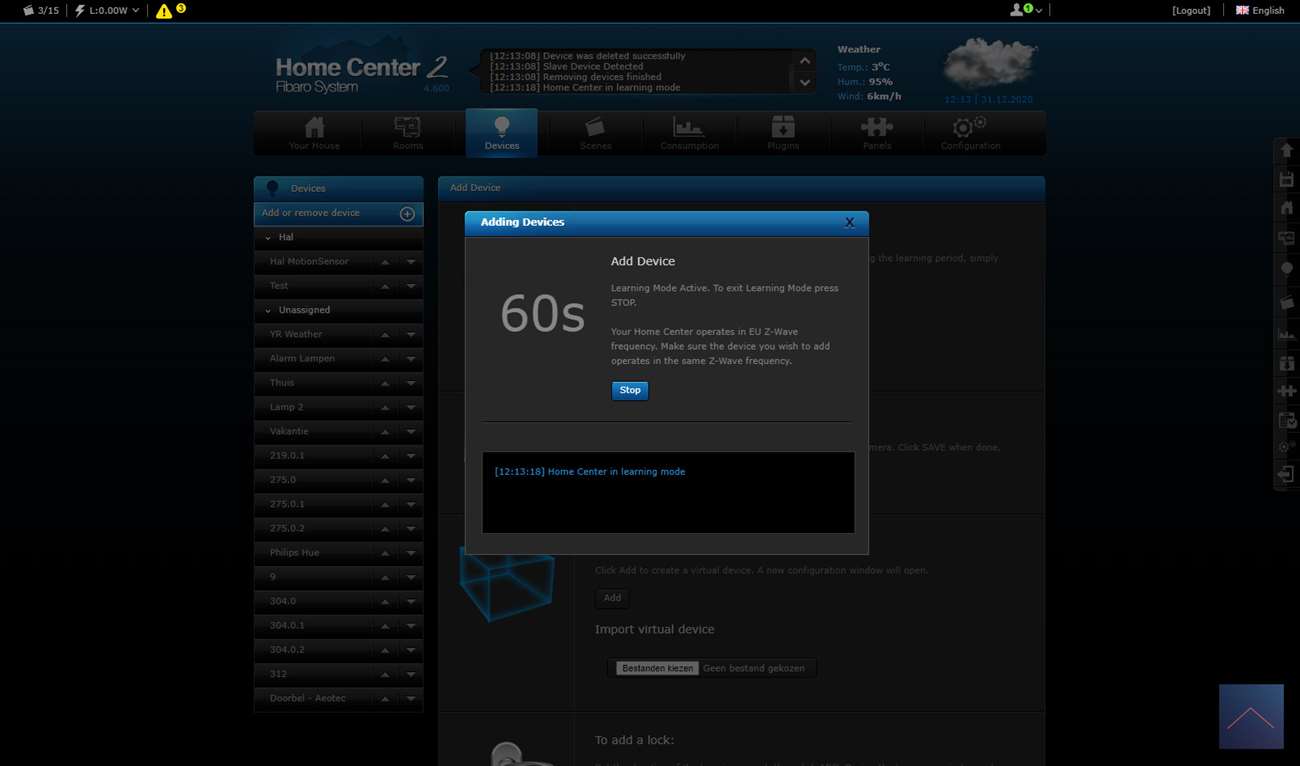Click the plus icon beside Add or remove device
Screen dimensions: 1300x766
[407, 214]
